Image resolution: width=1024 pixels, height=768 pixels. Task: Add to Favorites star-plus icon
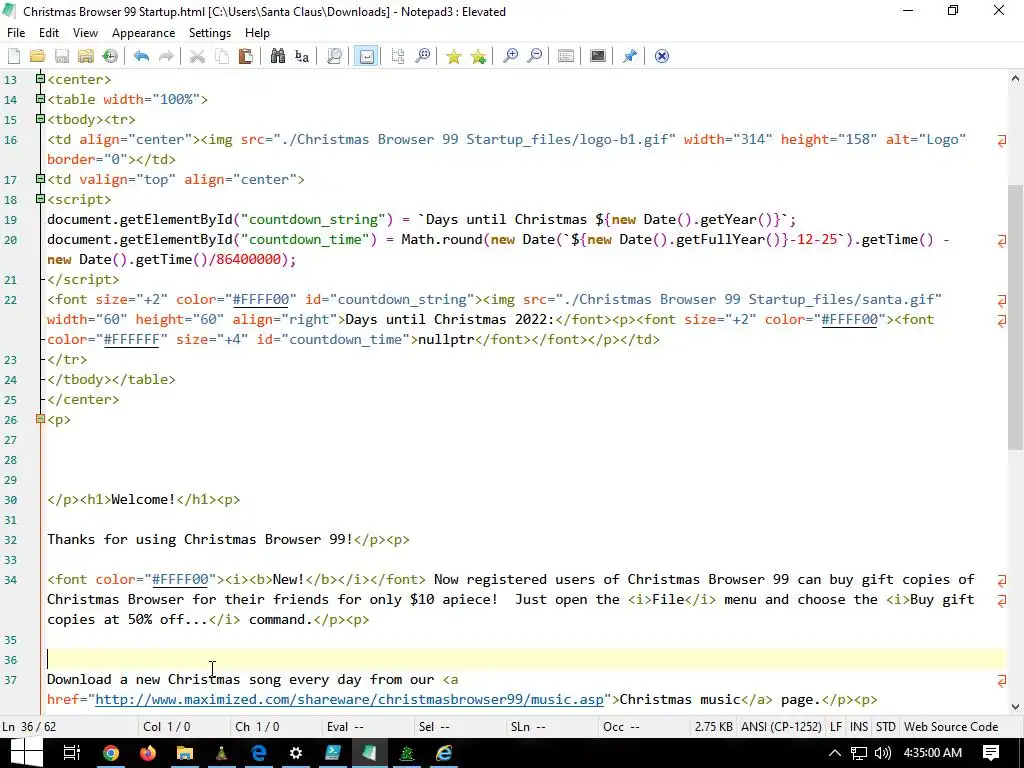point(478,56)
